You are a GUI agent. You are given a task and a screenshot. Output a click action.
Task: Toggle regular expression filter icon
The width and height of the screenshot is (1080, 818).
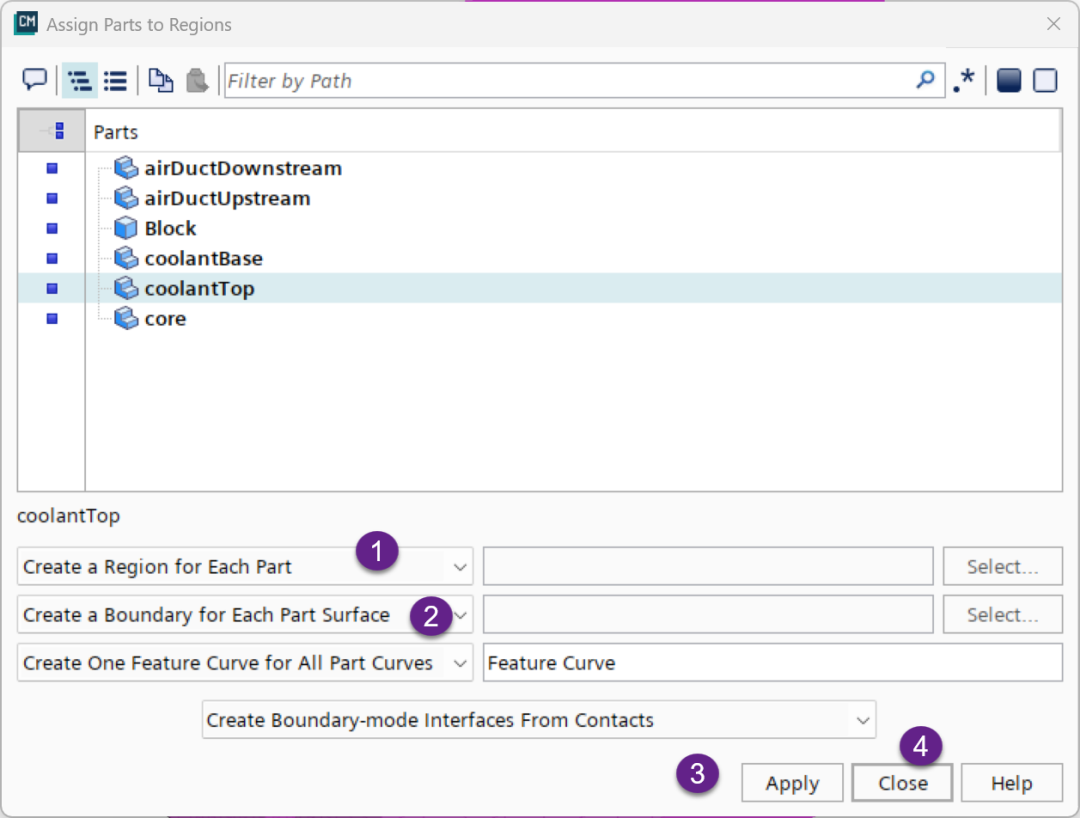point(964,81)
